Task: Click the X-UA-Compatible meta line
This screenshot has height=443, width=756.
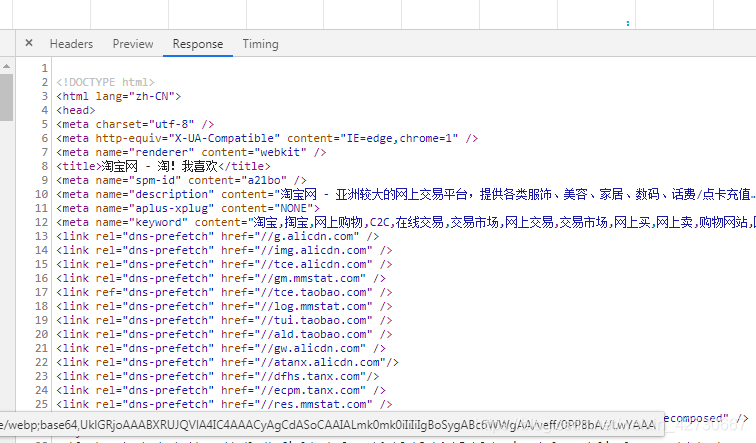Action: [x=267, y=138]
